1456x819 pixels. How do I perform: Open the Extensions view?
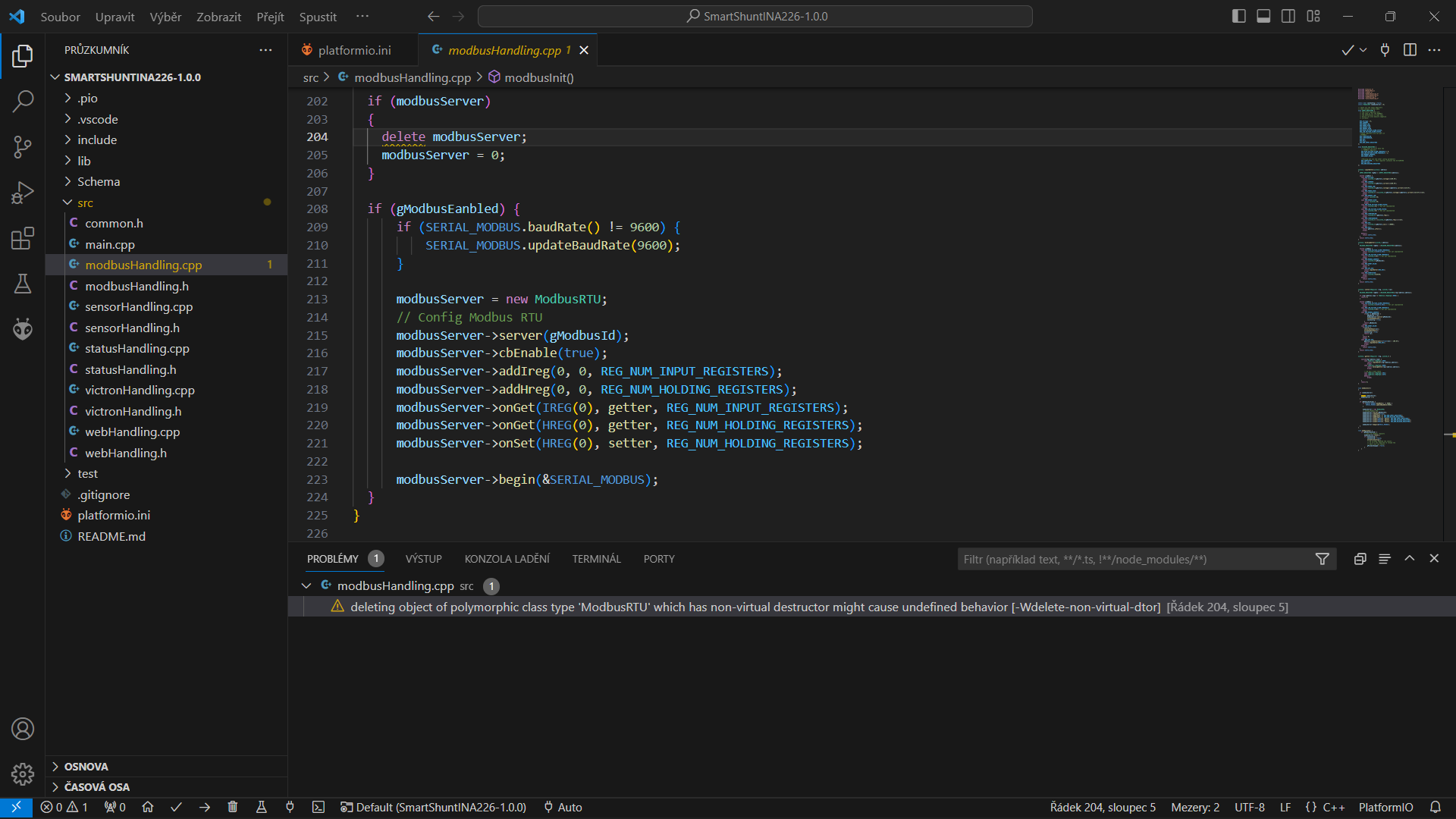pyautogui.click(x=23, y=238)
